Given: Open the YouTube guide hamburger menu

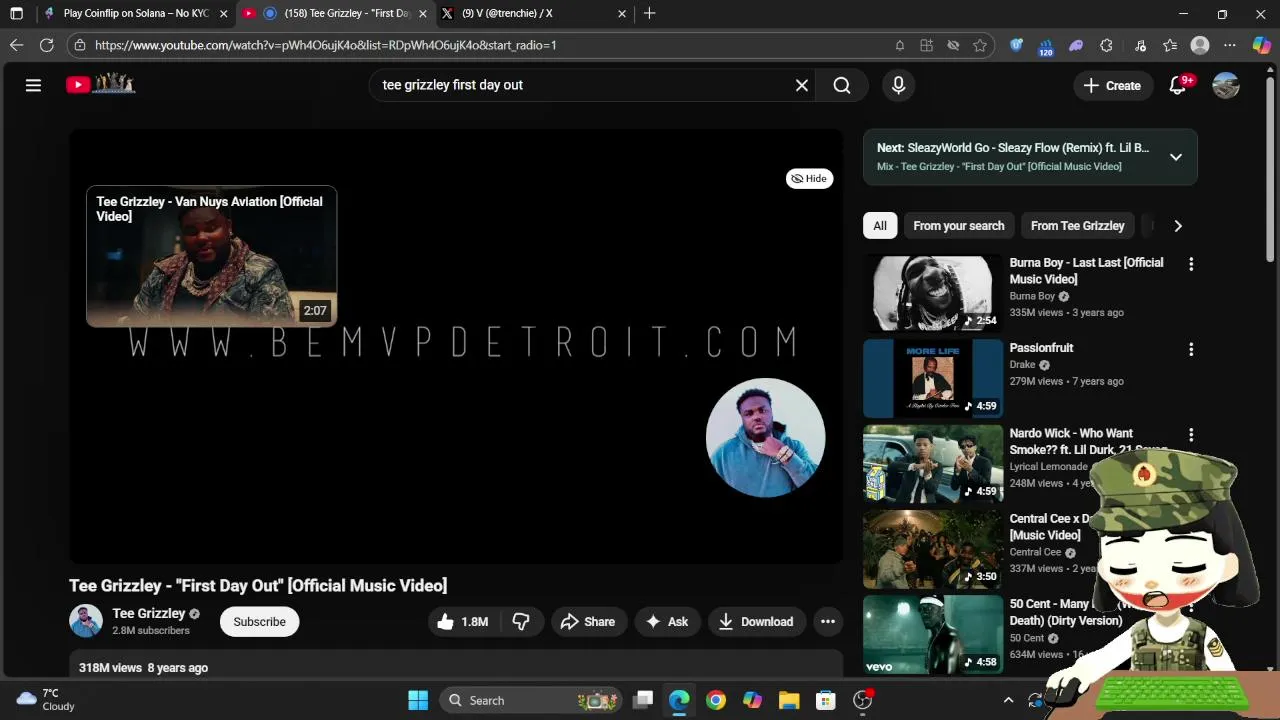Looking at the screenshot, I should click(33, 85).
